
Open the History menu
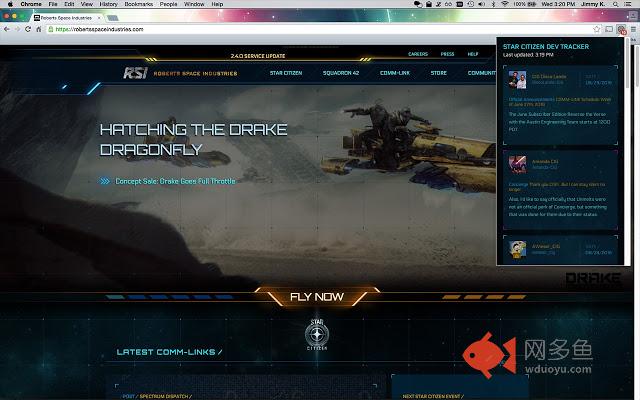click(x=108, y=4)
